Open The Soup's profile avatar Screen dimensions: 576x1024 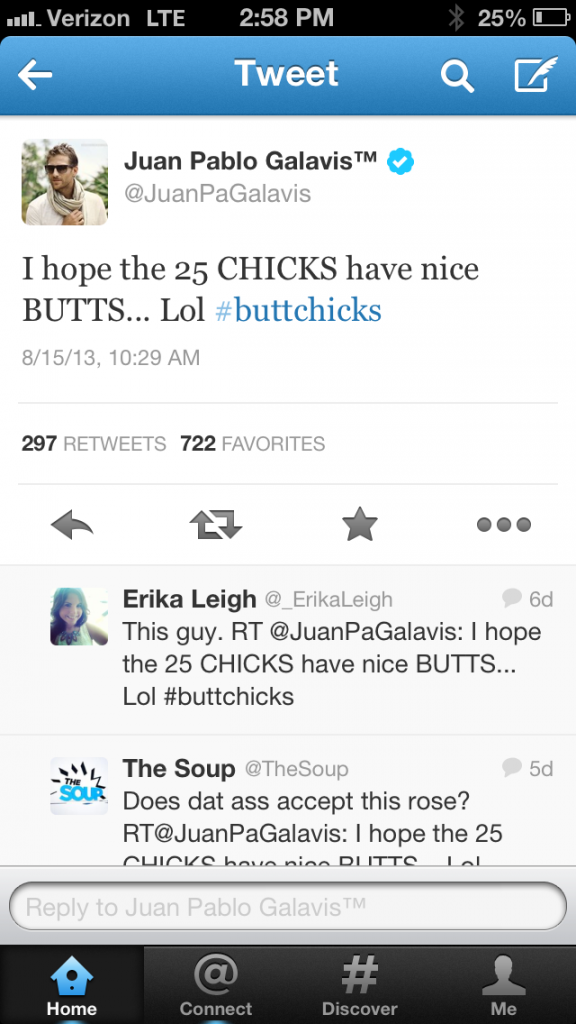coord(79,786)
